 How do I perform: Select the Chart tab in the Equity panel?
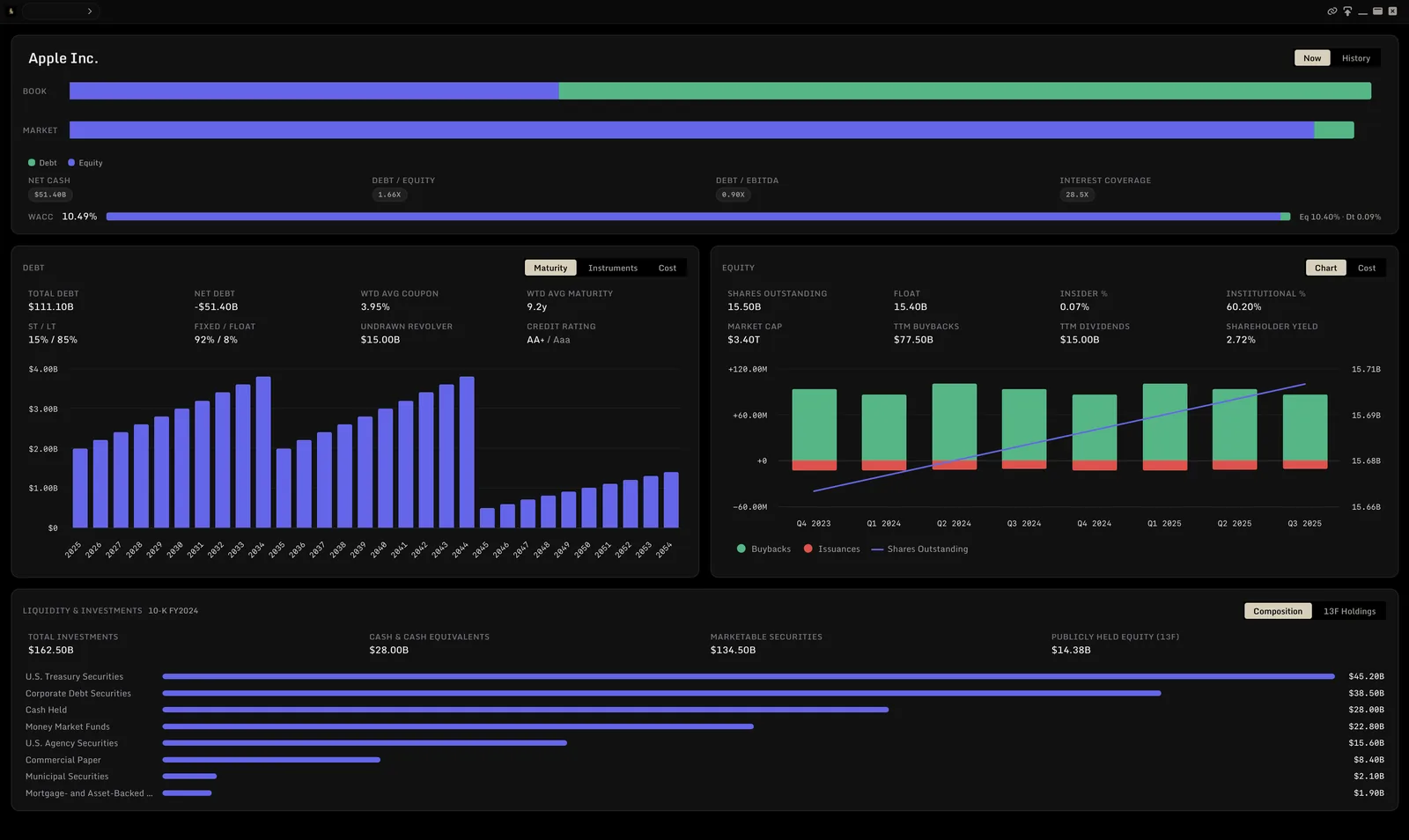click(x=1325, y=268)
